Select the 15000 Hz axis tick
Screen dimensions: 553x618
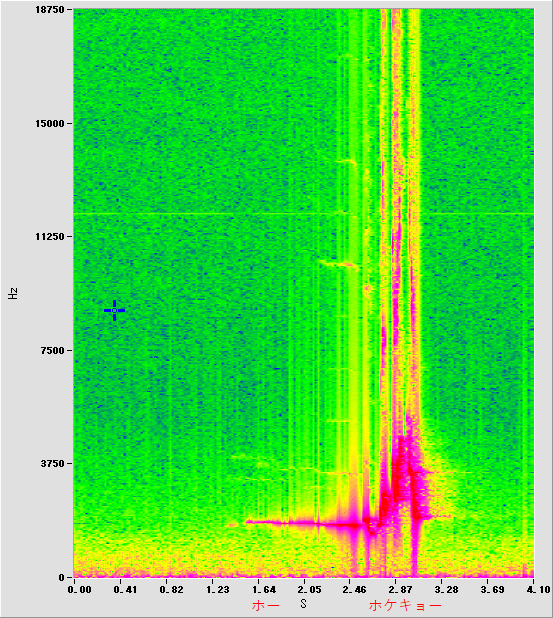coord(49,124)
